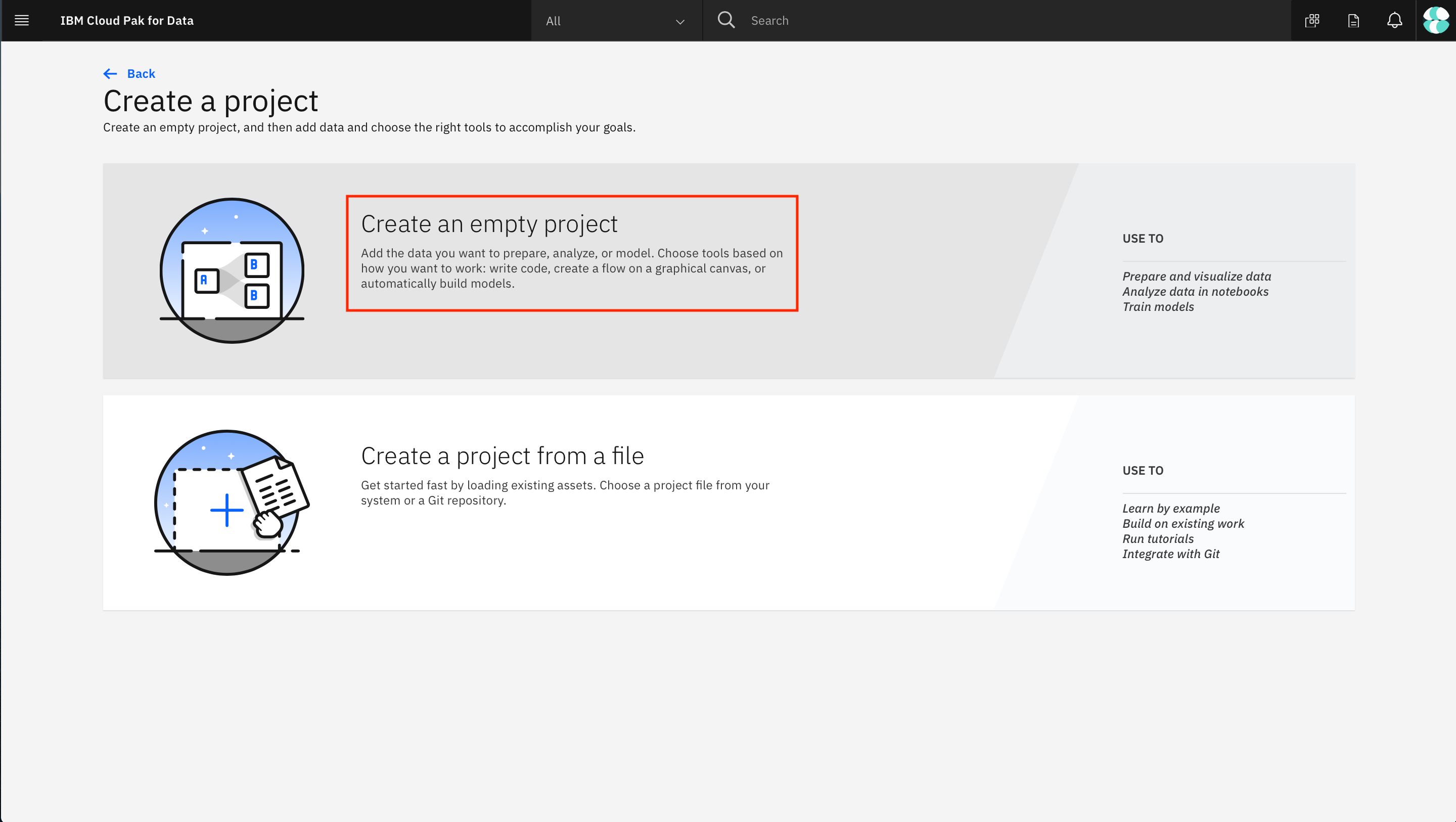The width and height of the screenshot is (1456, 822).
Task: Select Create an empty project heading
Action: [489, 224]
